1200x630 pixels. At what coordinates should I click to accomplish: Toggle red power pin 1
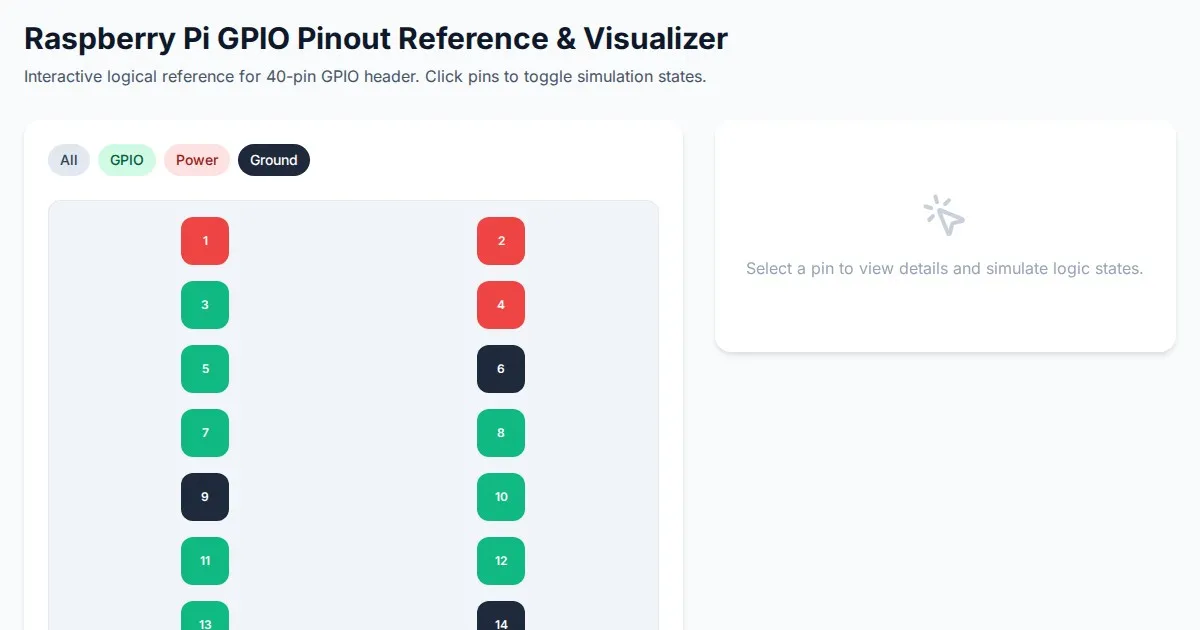point(205,241)
